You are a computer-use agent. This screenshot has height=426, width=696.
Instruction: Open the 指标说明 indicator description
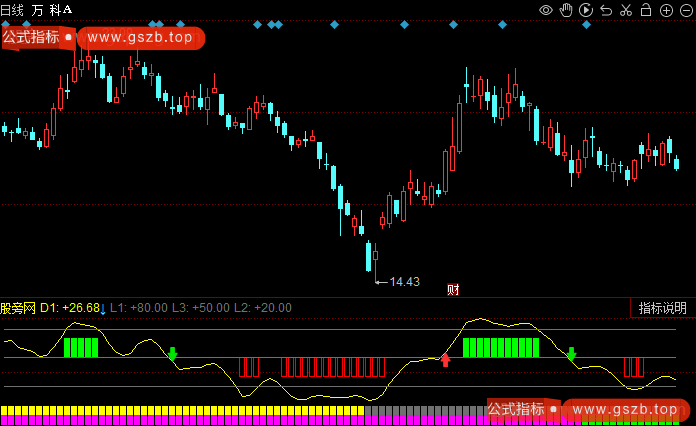tap(663, 308)
